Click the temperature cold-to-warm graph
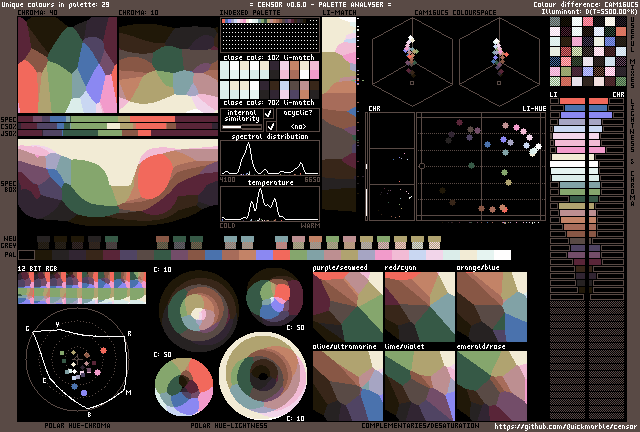This screenshot has width=640, height=432. 269,203
